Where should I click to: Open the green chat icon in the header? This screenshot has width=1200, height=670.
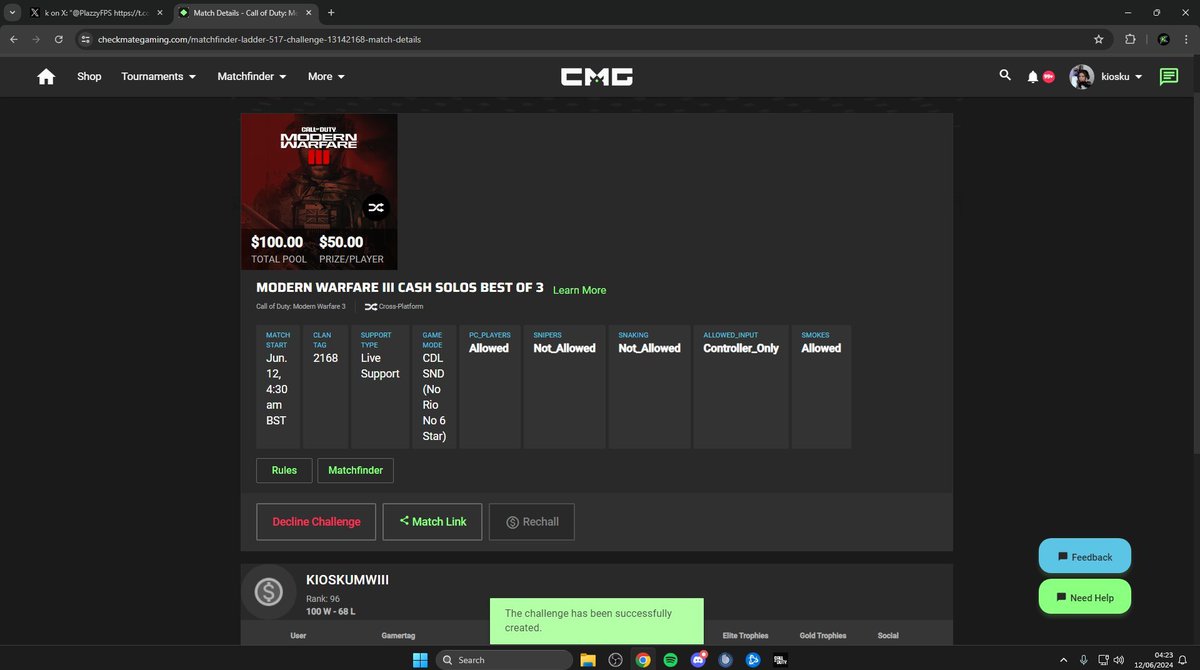pos(1169,77)
